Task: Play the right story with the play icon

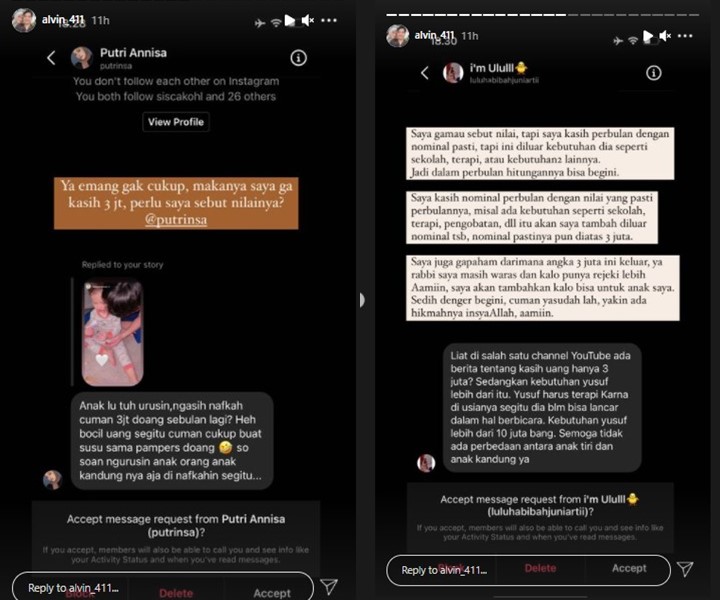Action: coord(647,36)
